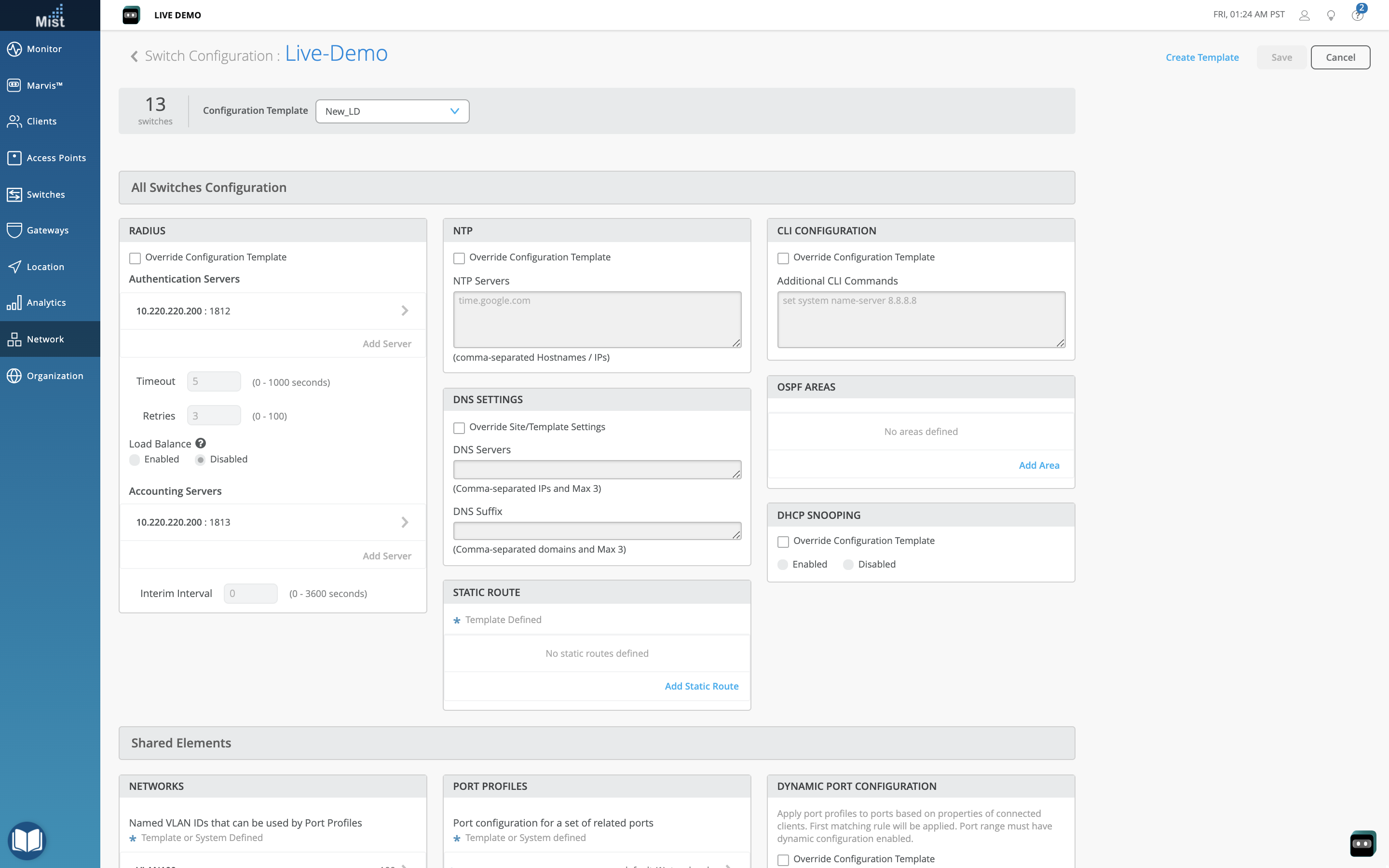Viewport: 1389px width, 868px height.
Task: Go back using Switch Configuration arrow
Action: click(134, 56)
